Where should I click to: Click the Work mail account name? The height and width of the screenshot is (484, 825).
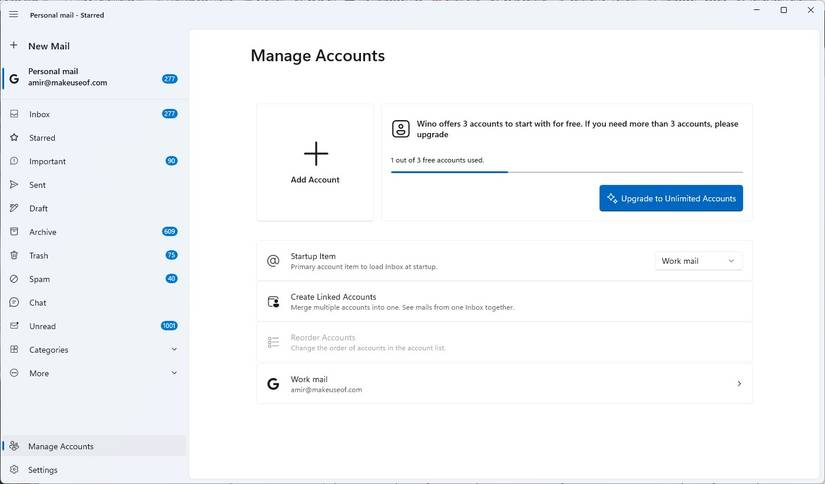309,379
